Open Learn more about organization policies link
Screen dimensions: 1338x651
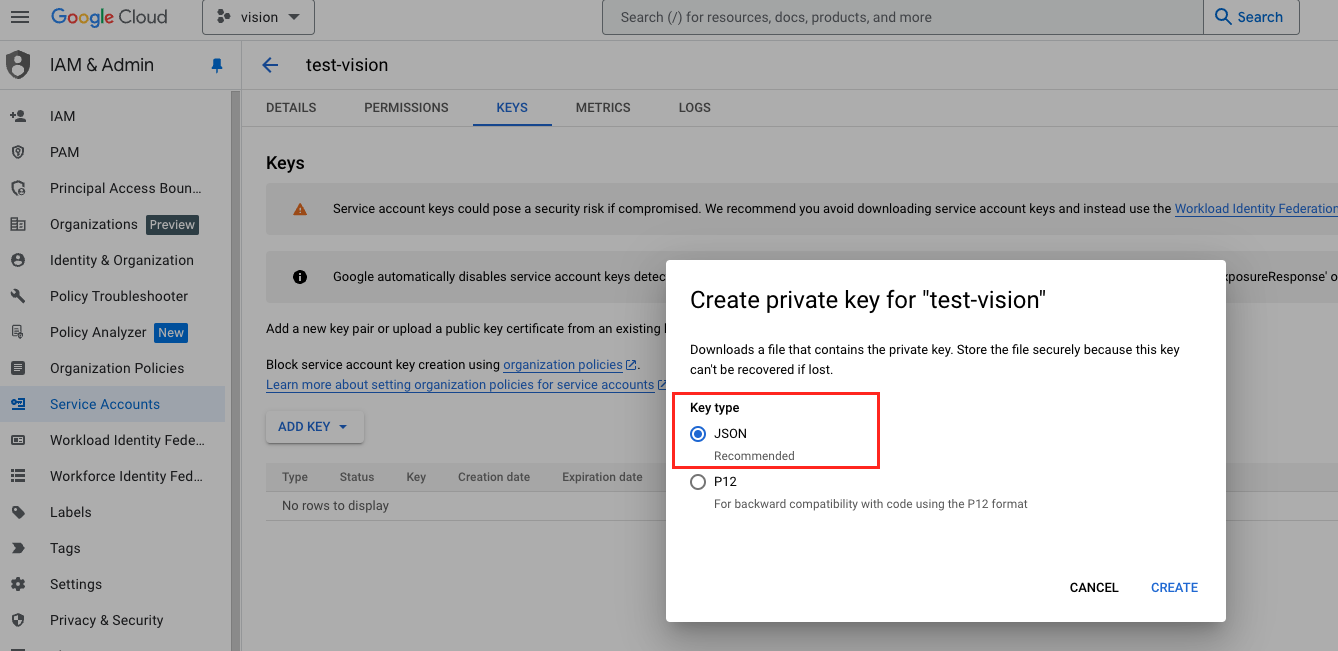460,385
